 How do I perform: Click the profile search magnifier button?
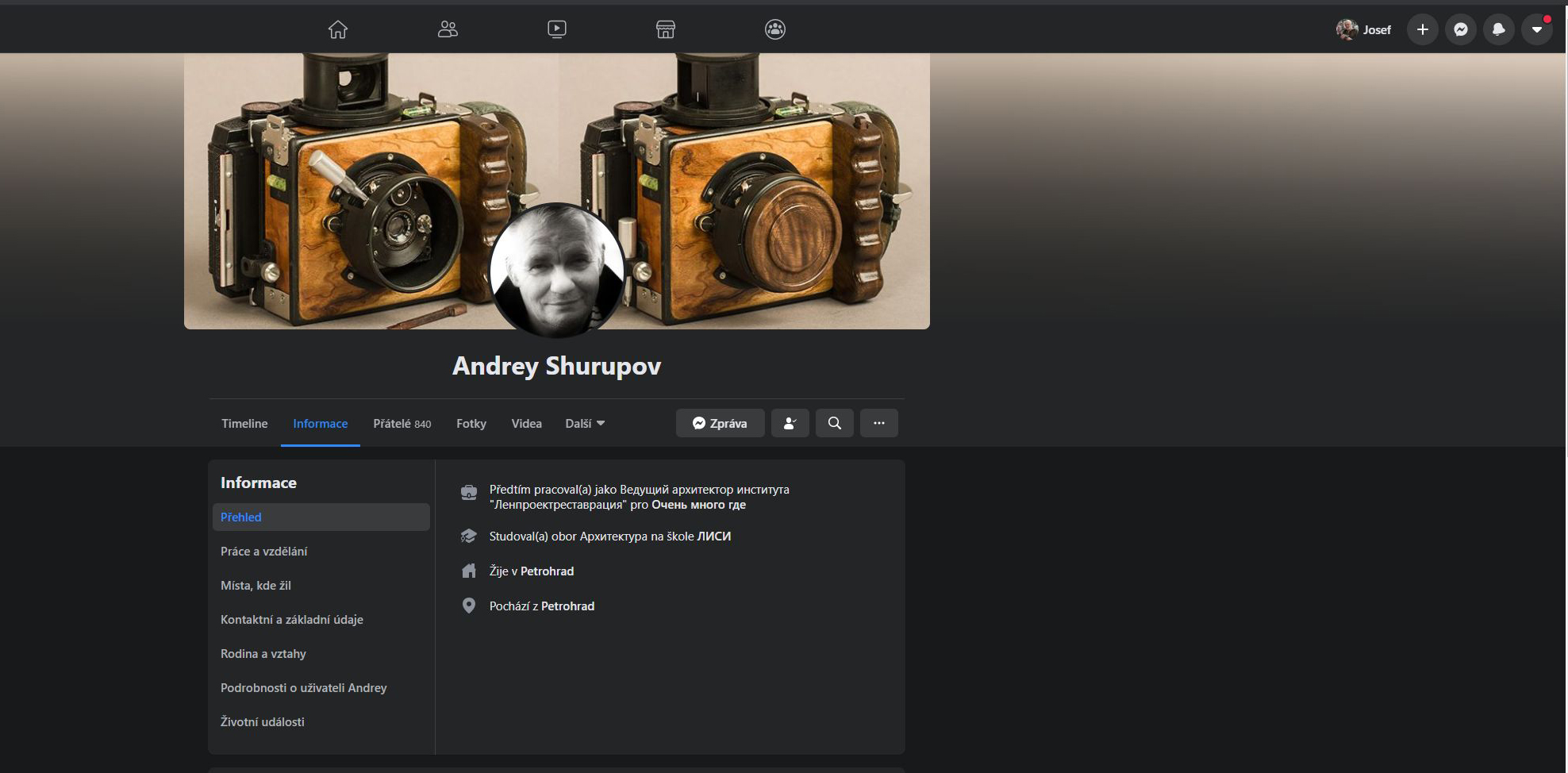pyautogui.click(x=835, y=423)
